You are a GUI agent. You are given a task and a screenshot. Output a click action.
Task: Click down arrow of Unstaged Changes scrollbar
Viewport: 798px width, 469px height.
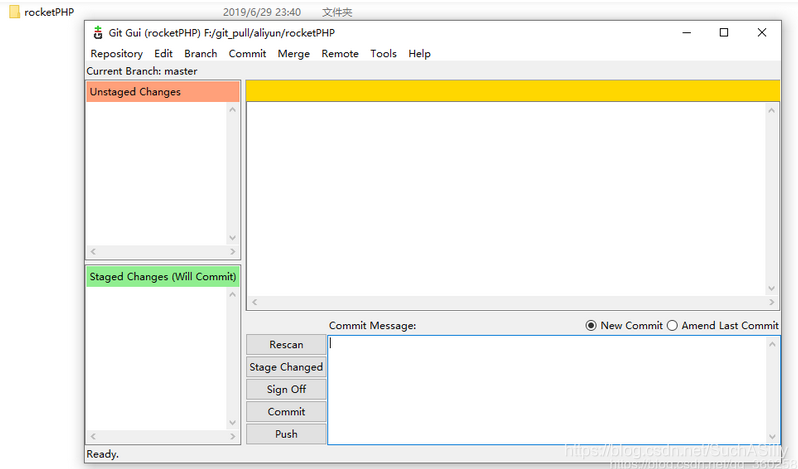click(233, 238)
